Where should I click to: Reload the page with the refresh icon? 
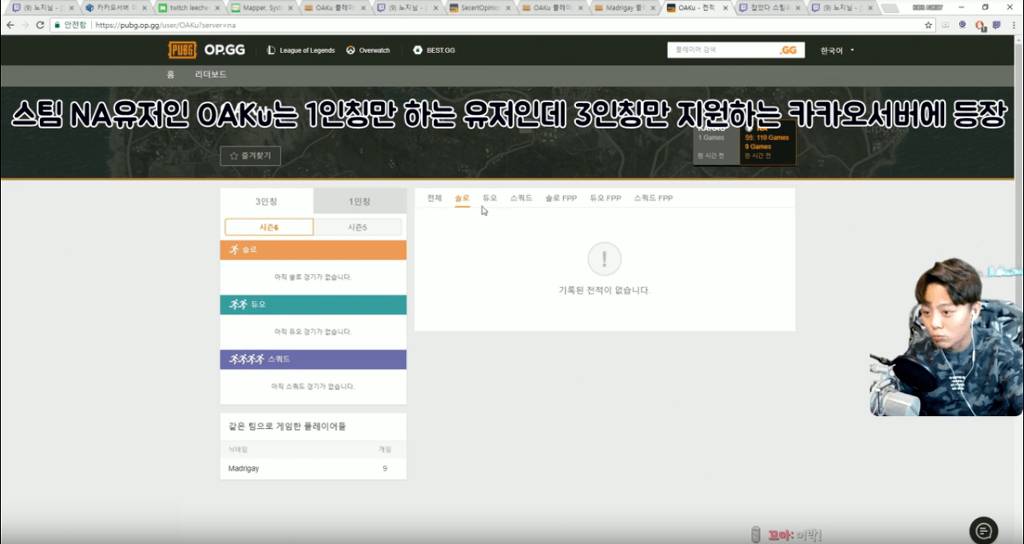click(x=40, y=25)
